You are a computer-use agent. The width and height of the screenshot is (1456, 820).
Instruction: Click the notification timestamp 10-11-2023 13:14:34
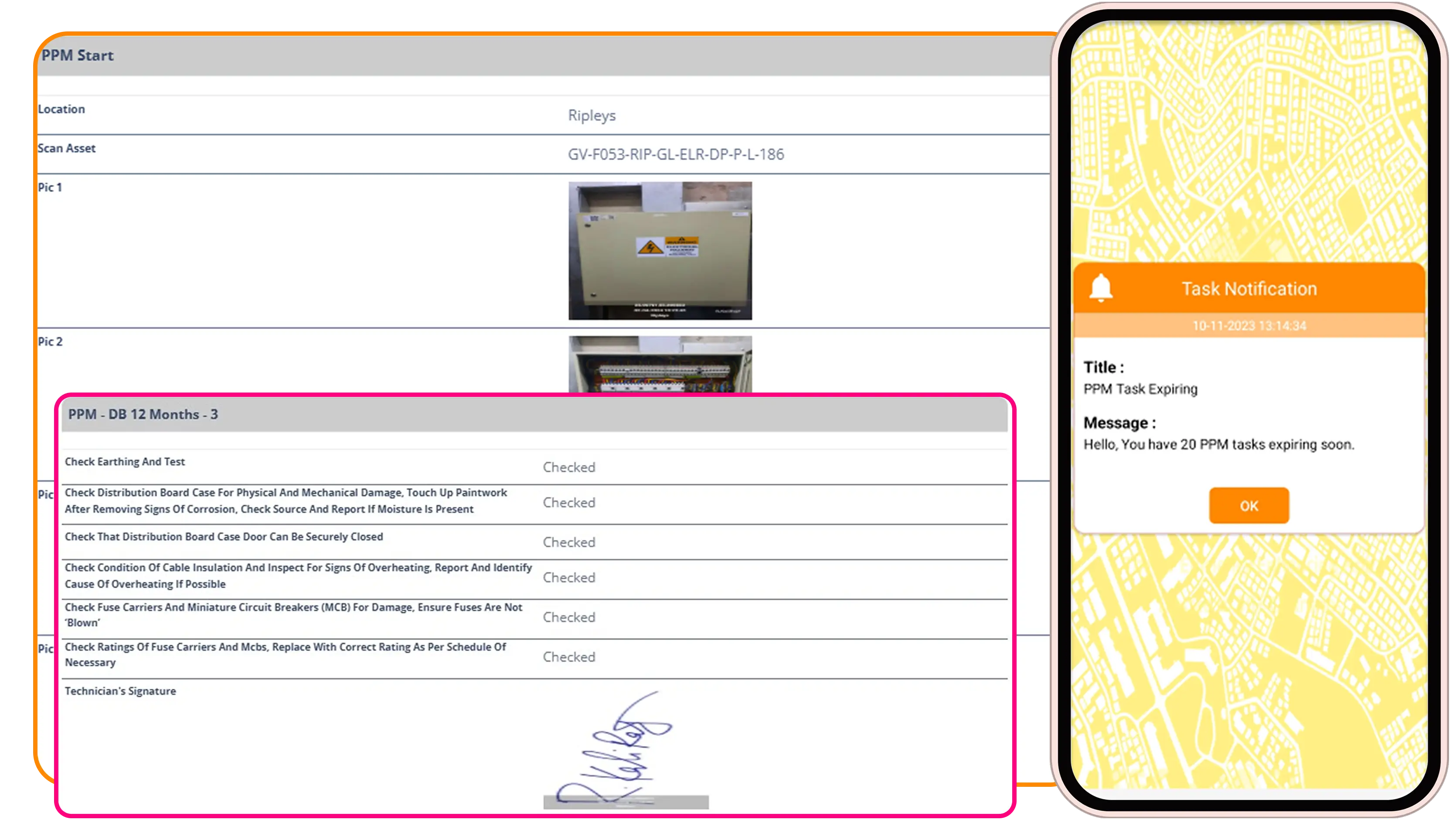coord(1249,325)
